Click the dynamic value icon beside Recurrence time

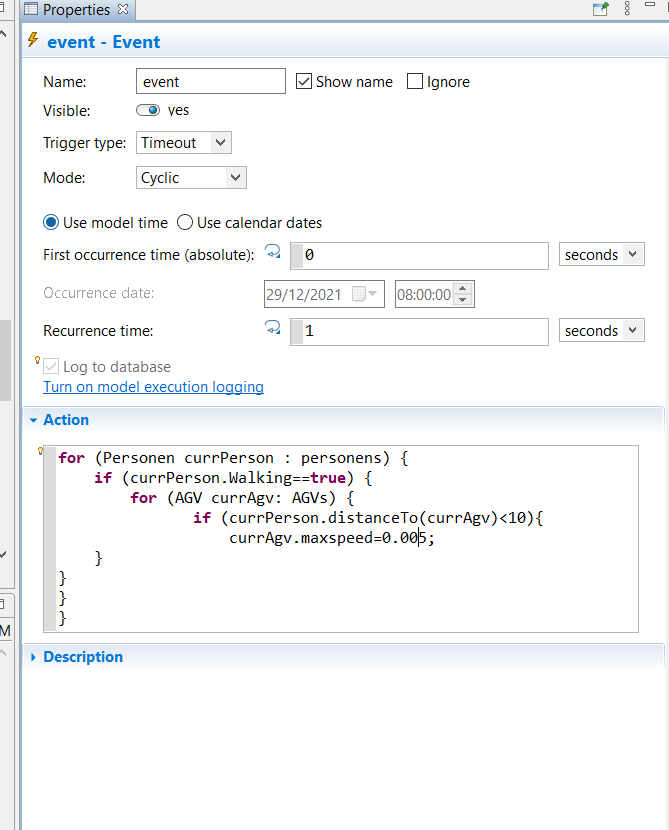point(273,327)
